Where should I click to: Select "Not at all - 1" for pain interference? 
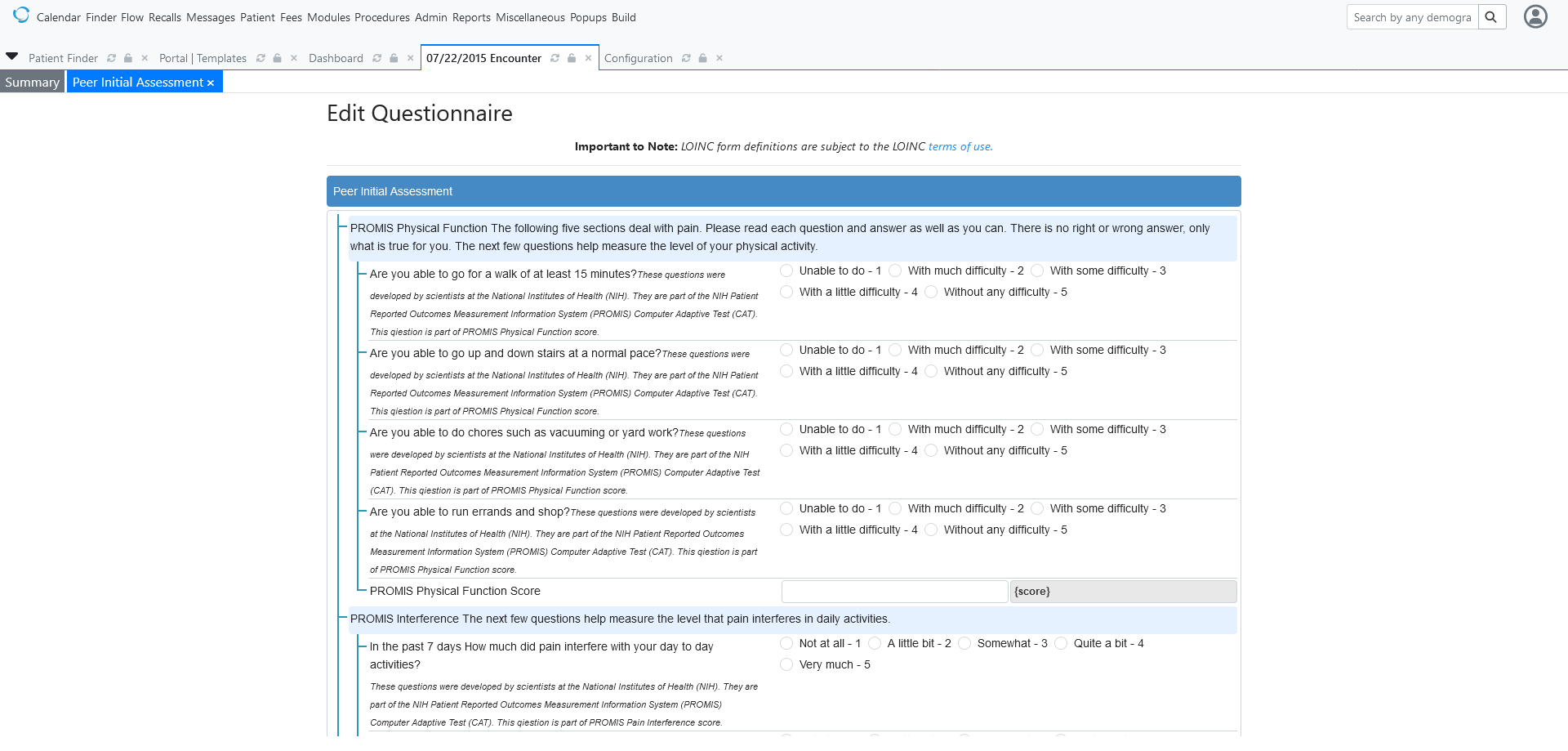(786, 643)
